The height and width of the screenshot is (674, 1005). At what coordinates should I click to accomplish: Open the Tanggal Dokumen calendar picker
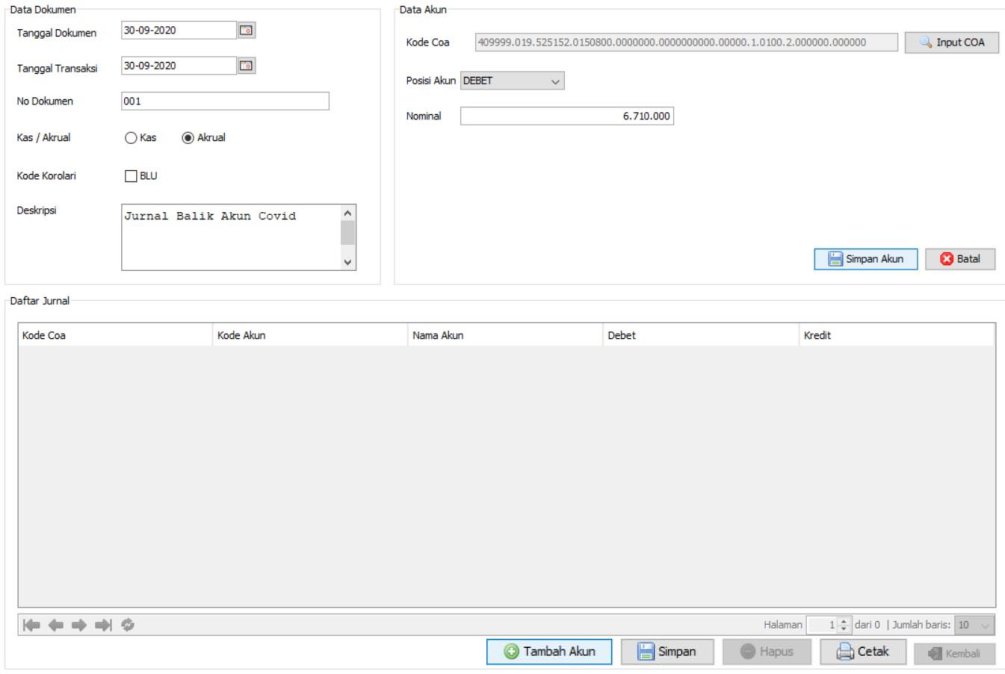246,31
